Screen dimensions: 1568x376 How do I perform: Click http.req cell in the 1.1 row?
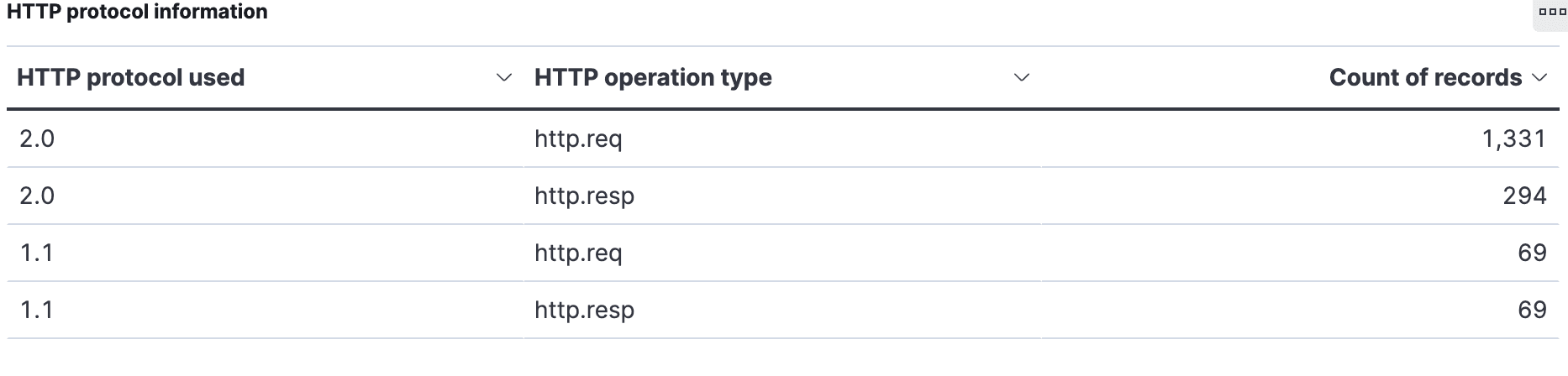pyautogui.click(x=578, y=253)
